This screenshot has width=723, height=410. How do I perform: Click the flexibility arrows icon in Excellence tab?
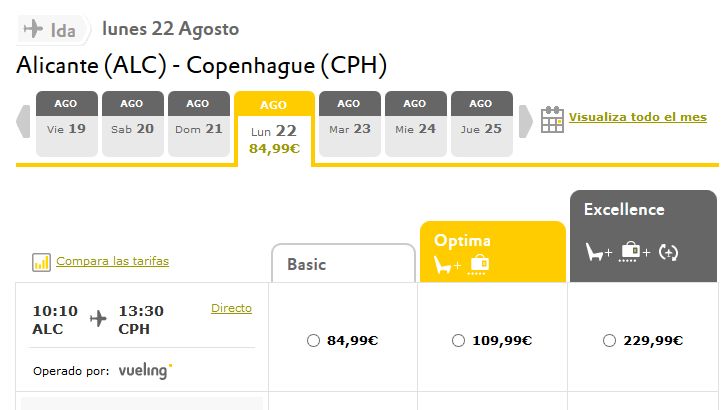[x=668, y=252]
